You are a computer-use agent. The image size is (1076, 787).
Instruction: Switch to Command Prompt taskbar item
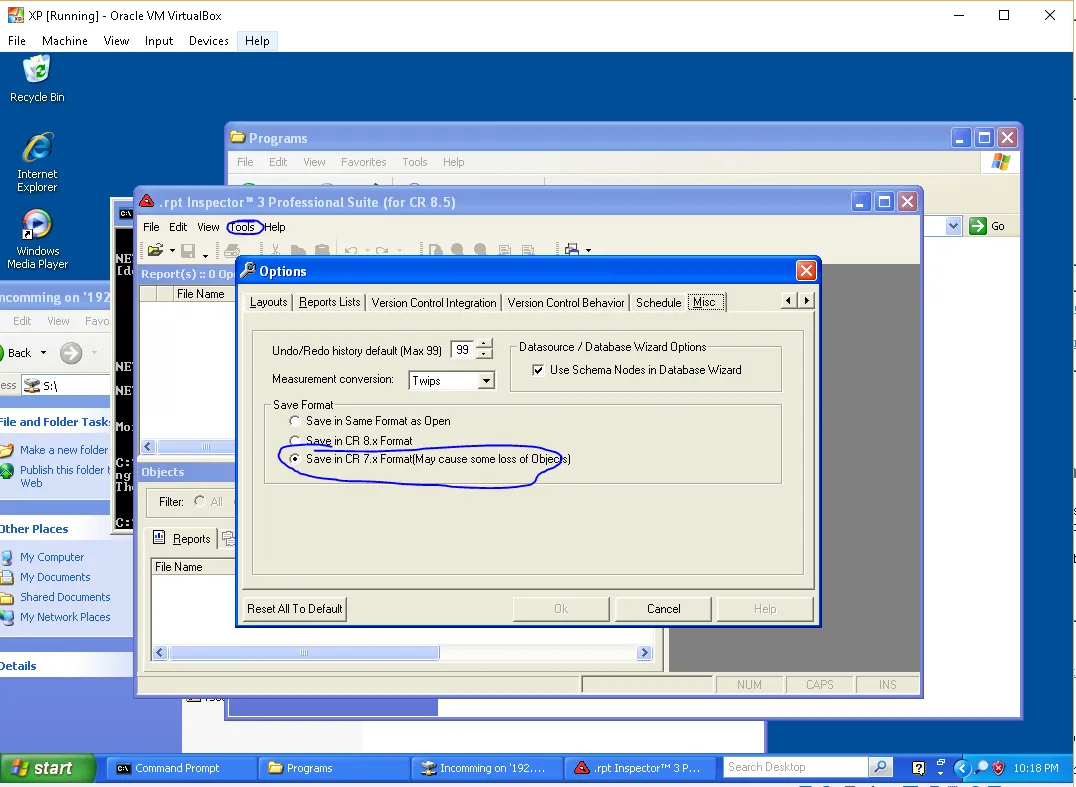click(x=180, y=768)
